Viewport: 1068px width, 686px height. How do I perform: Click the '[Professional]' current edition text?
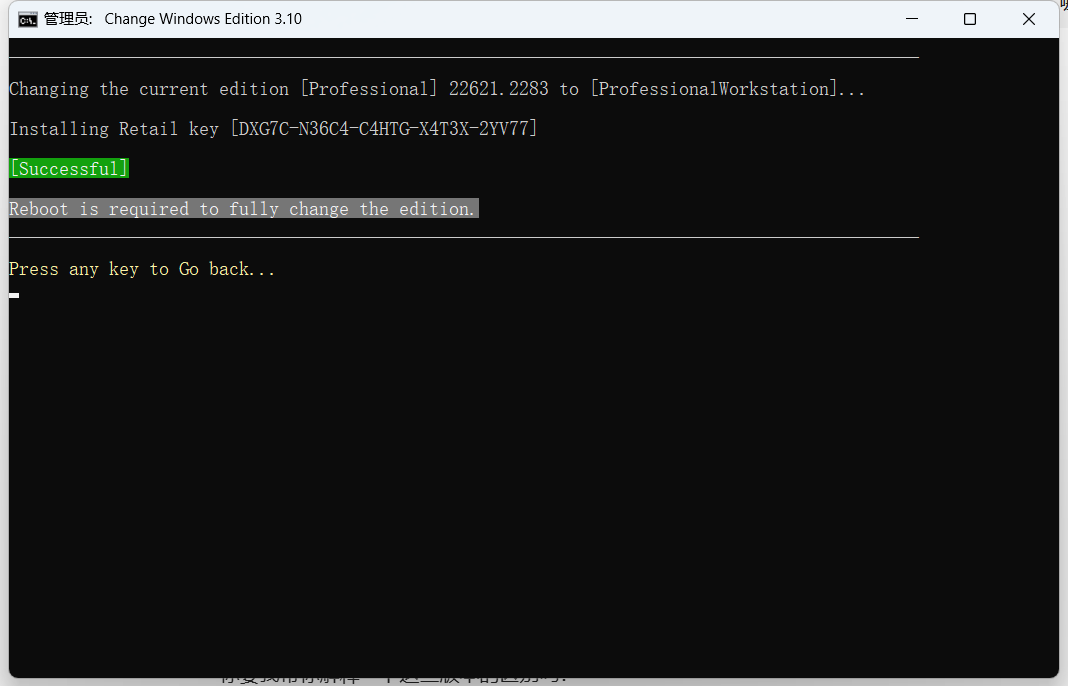[368, 89]
